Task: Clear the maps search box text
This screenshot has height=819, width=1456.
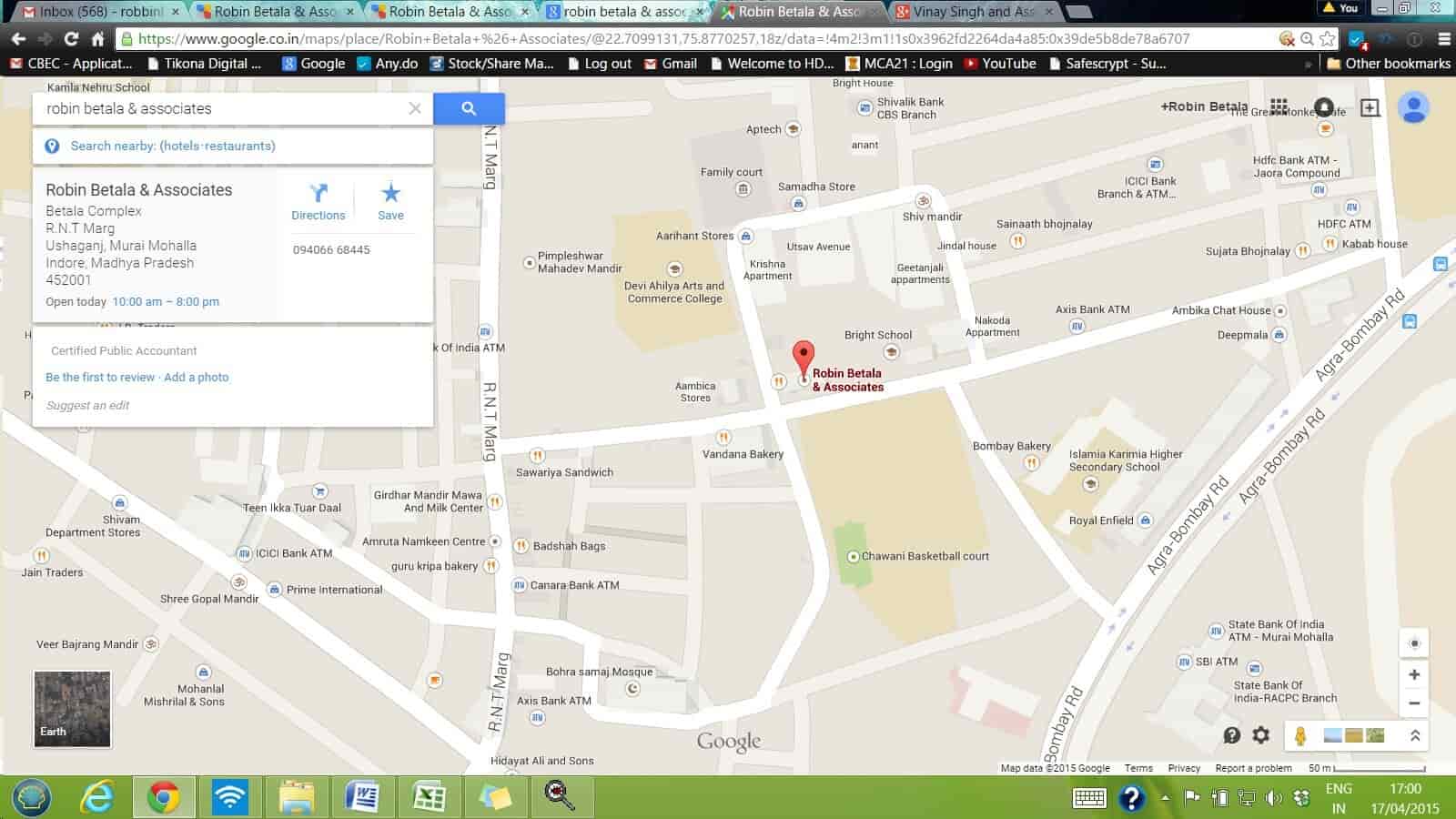Action: 415,108
